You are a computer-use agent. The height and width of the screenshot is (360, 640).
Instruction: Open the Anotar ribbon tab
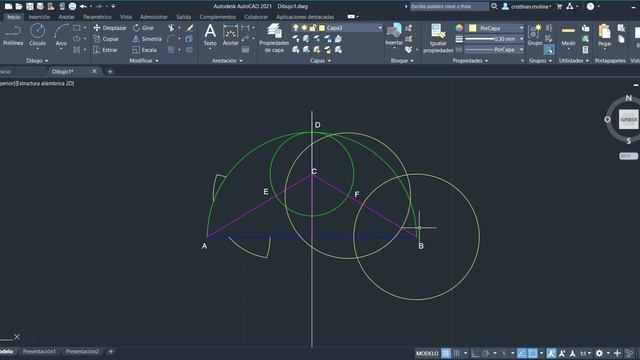pyautogui.click(x=67, y=17)
